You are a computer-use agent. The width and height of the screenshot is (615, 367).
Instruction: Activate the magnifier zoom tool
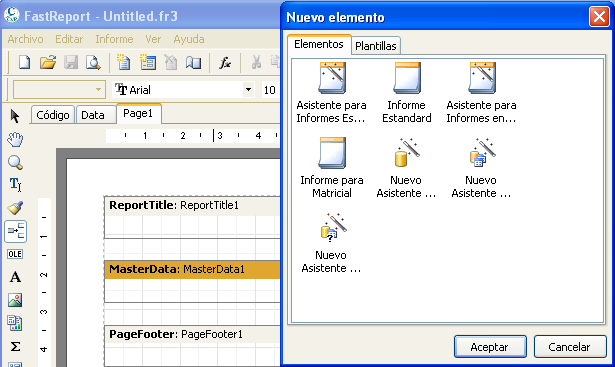pyautogui.click(x=15, y=162)
